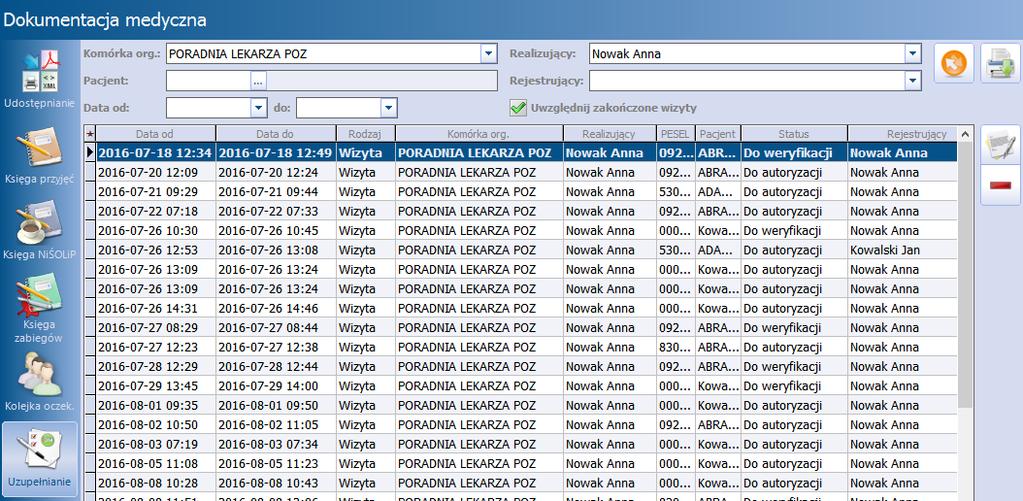Click the table scrollbar up arrow
This screenshot has height=501, width=1023.
coord(966,134)
